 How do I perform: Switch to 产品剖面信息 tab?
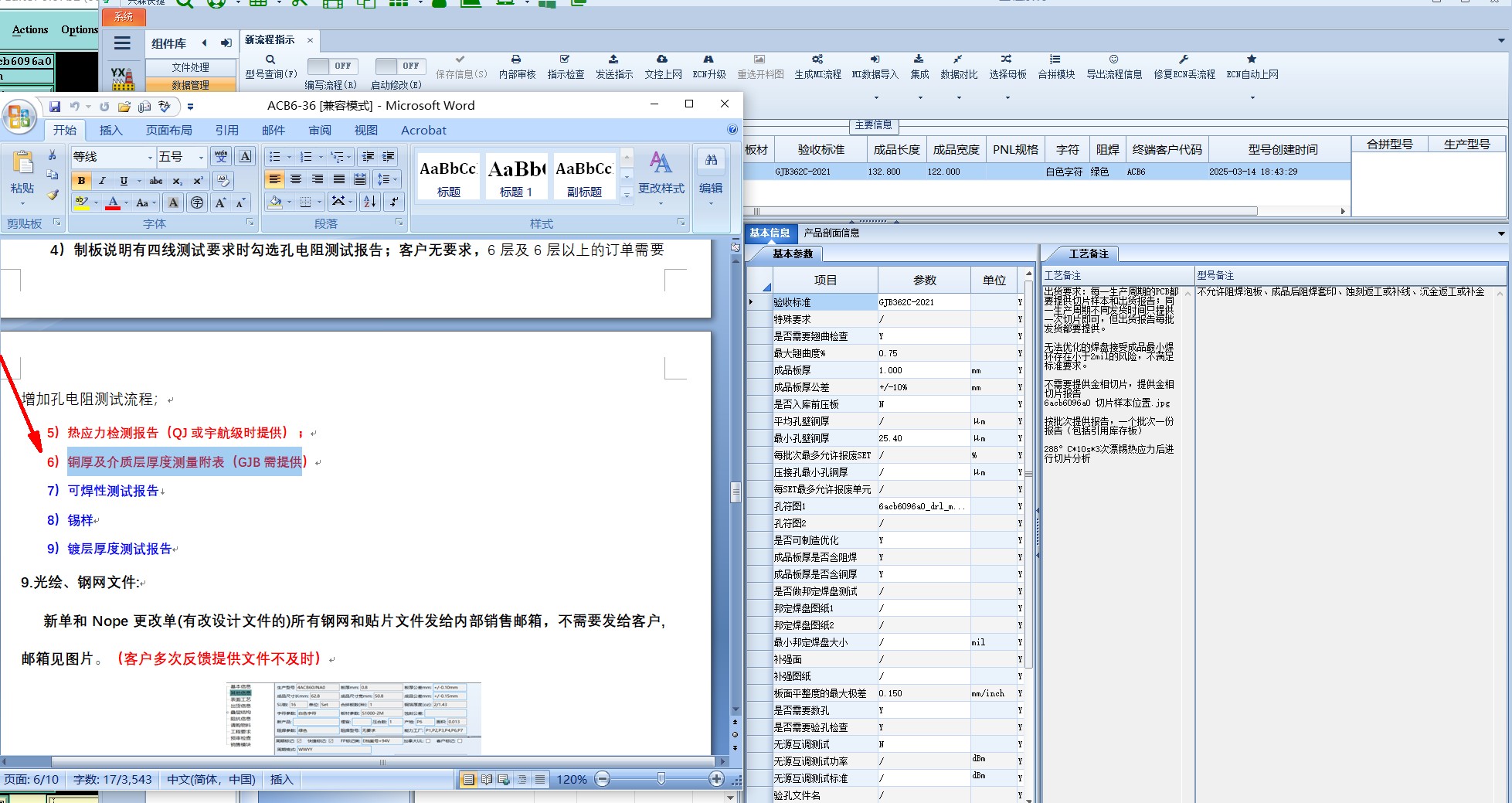tap(831, 233)
